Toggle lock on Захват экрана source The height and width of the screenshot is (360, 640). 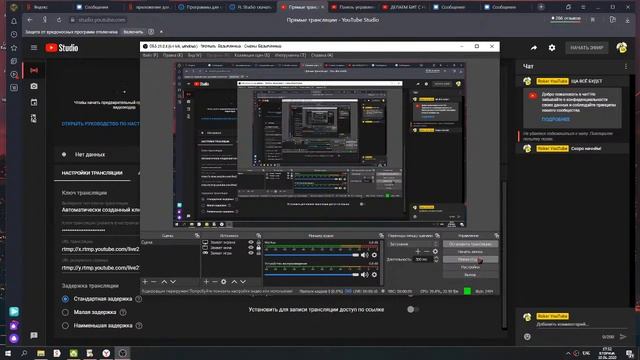(x=258, y=242)
